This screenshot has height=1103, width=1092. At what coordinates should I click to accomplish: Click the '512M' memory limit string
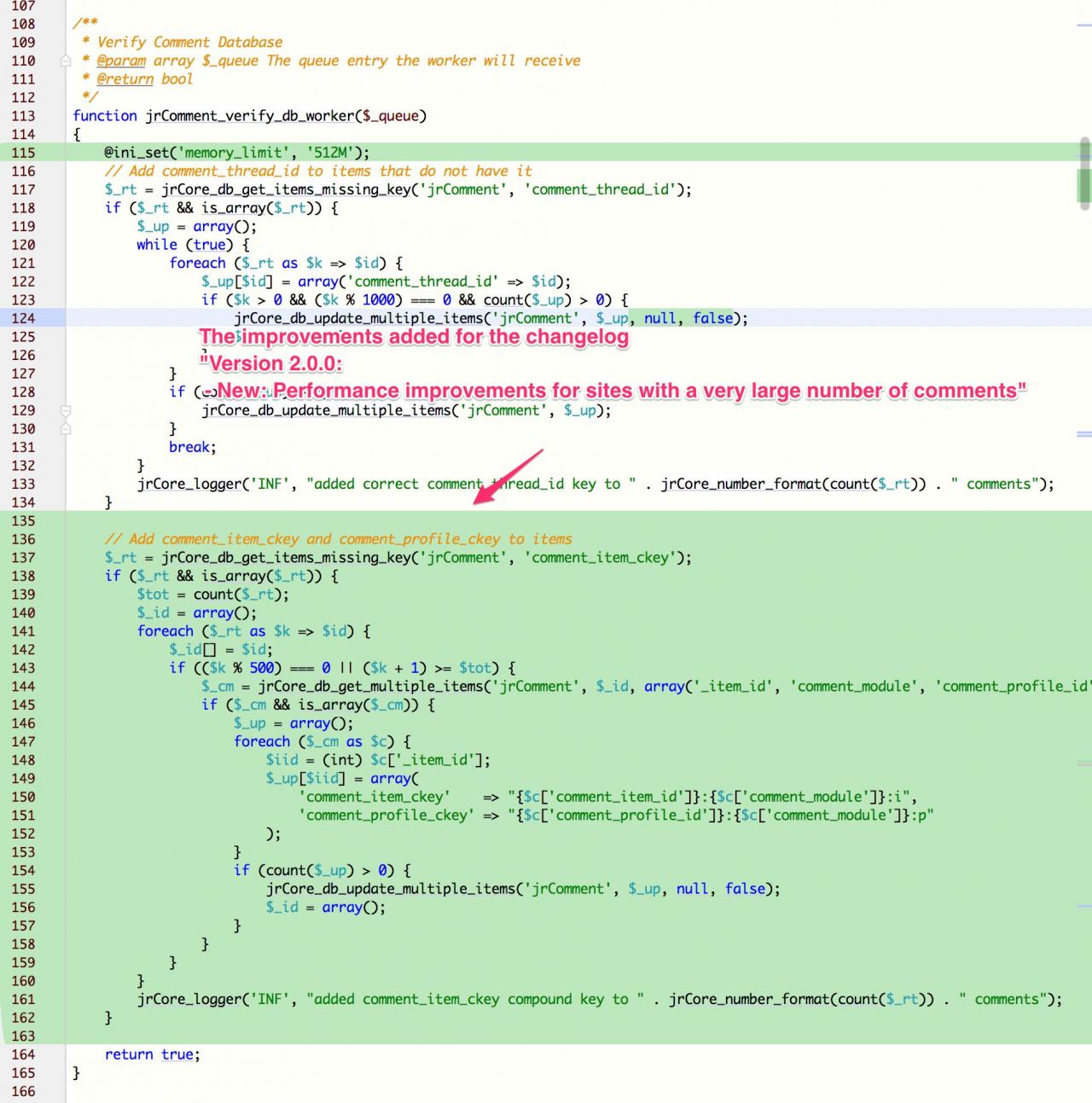(329, 153)
